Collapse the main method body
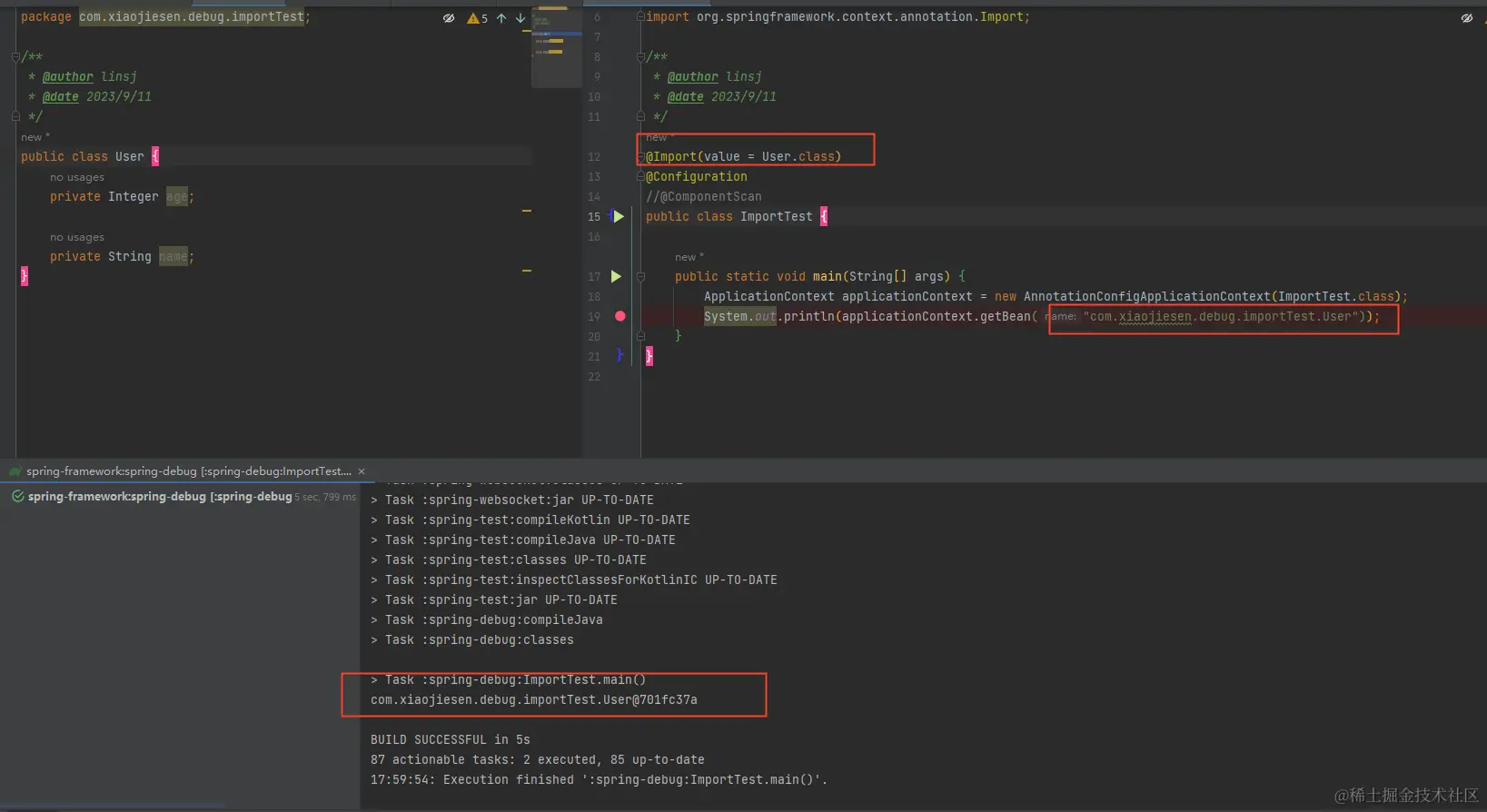Image resolution: width=1487 pixels, height=812 pixels. [x=640, y=276]
